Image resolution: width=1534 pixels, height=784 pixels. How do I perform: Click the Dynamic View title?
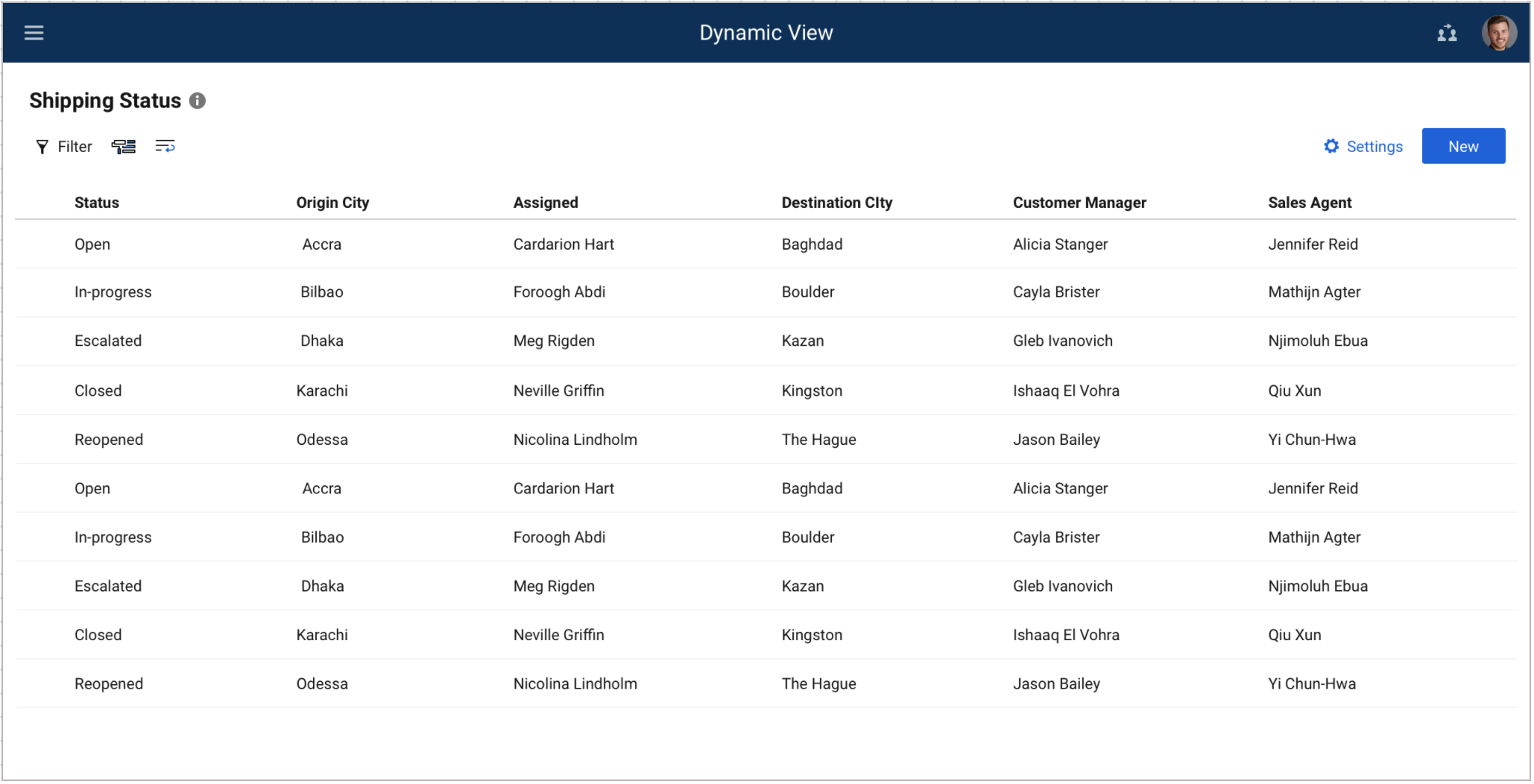point(766,33)
